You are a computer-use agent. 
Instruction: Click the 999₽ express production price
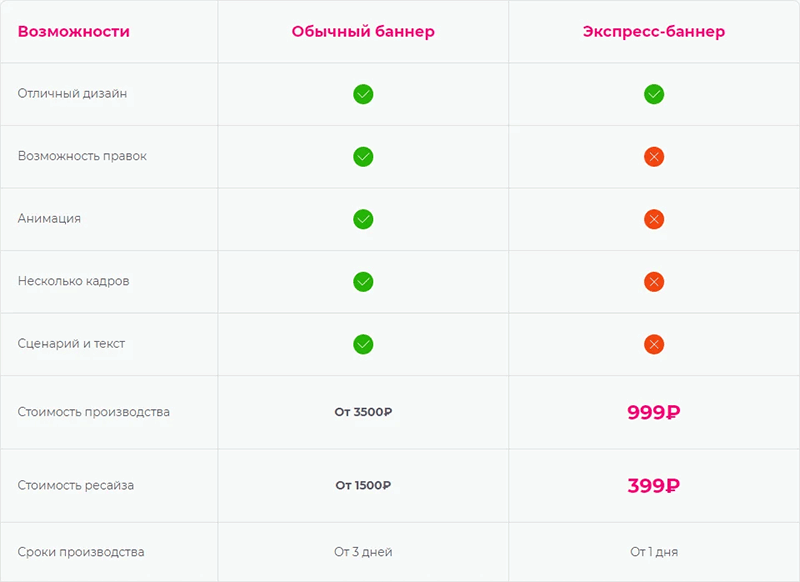(x=654, y=412)
